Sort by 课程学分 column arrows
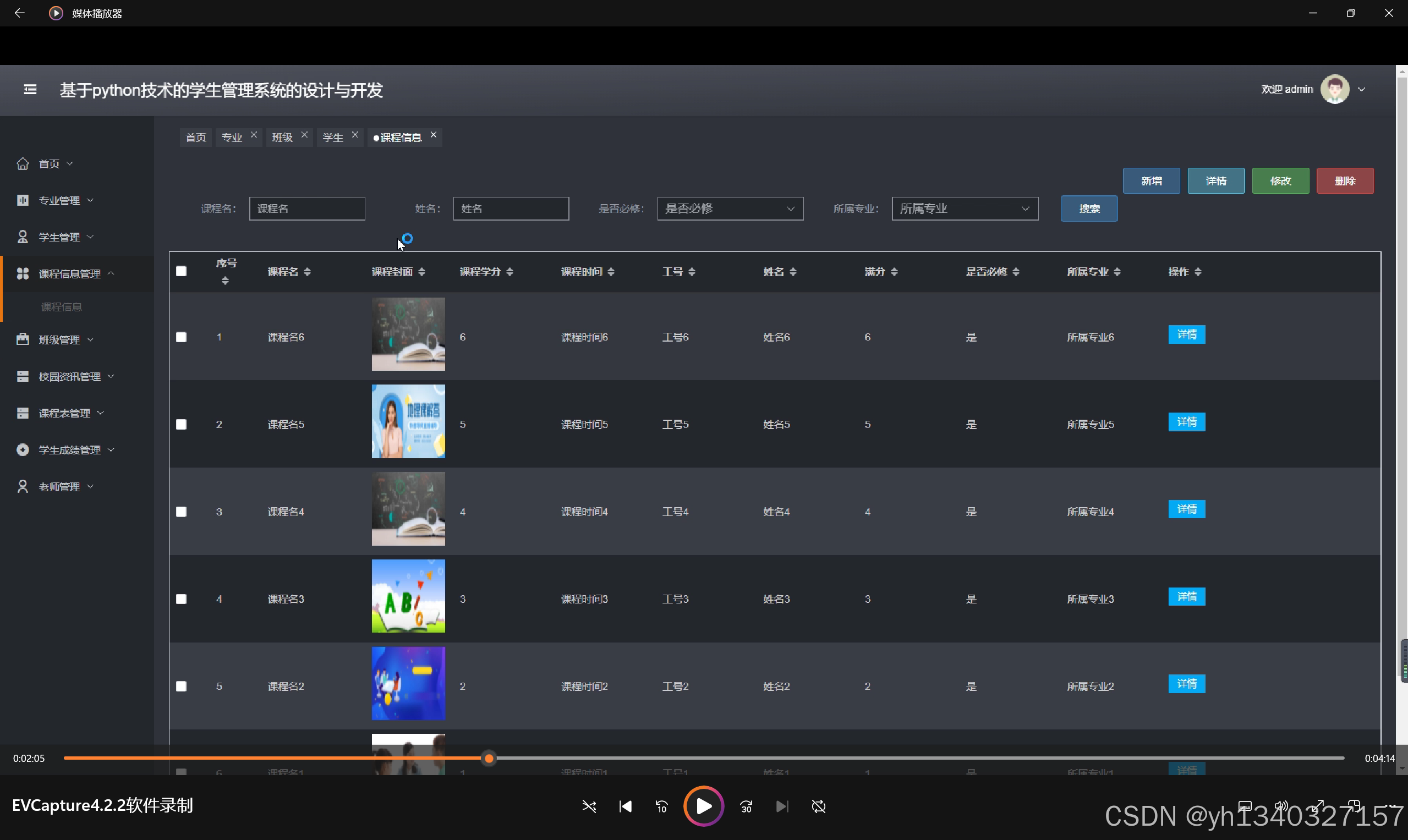 pyautogui.click(x=509, y=272)
